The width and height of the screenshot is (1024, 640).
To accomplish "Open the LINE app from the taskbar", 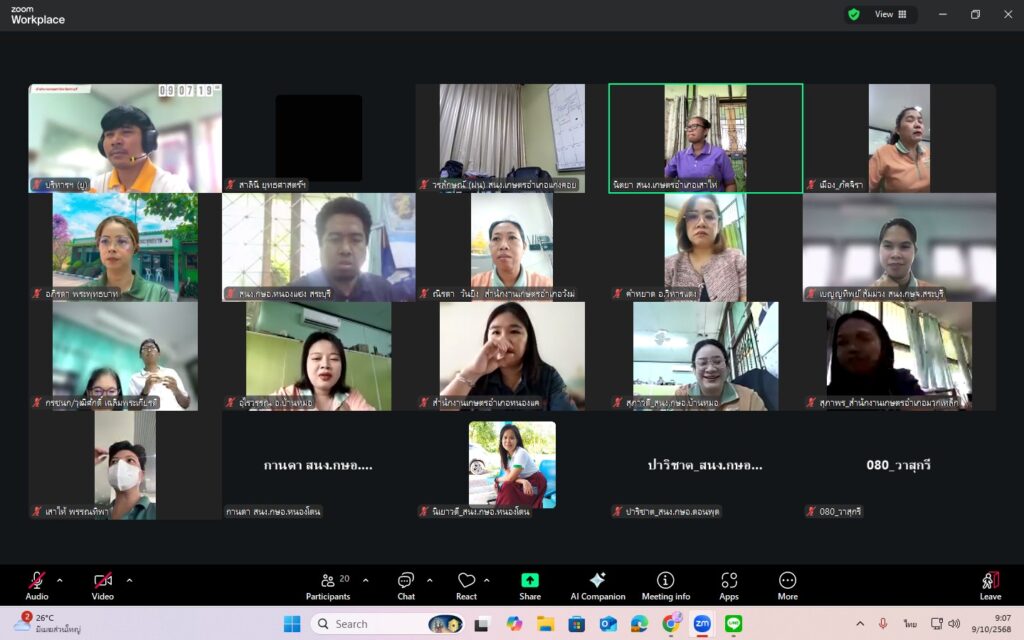I will (734, 624).
